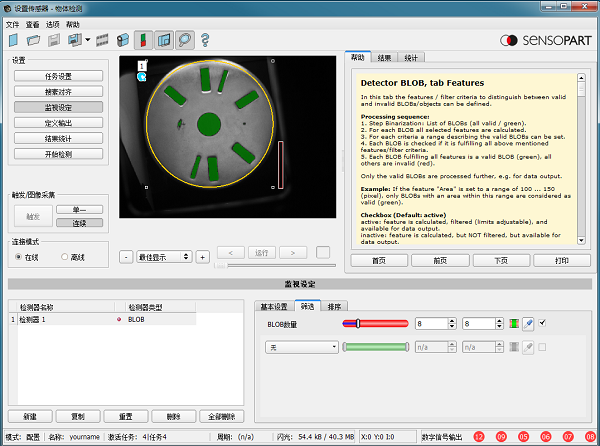Select the 高线 radio button

coord(64,257)
